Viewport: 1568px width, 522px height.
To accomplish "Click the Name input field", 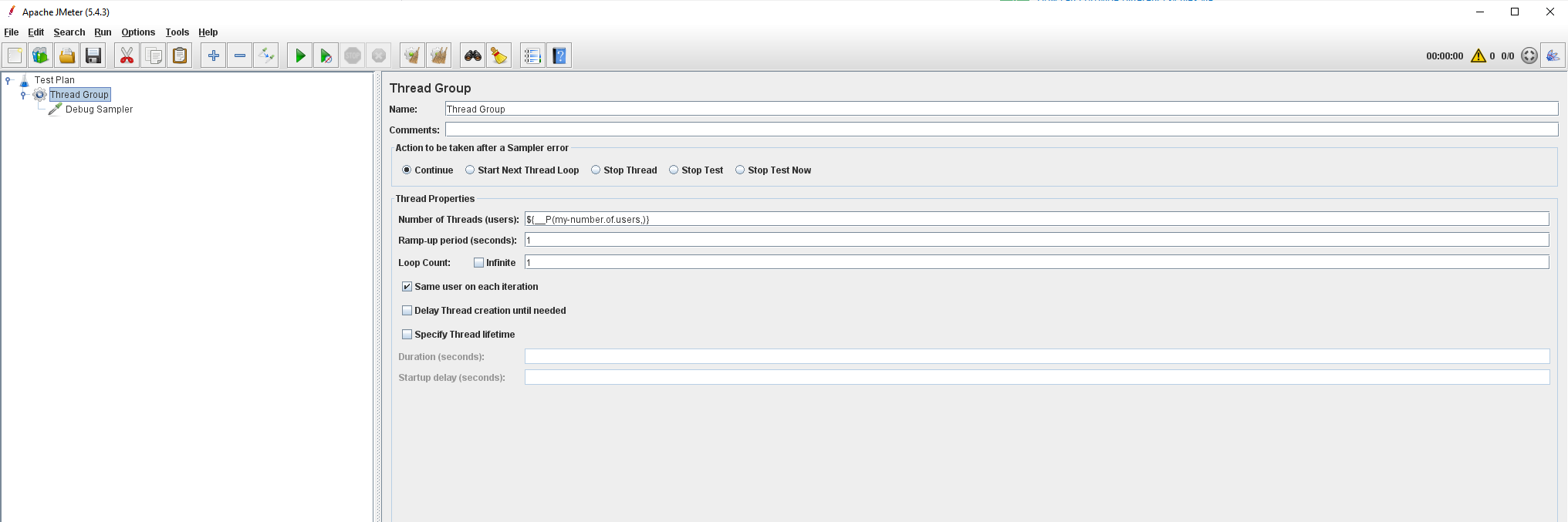I will 1002,109.
